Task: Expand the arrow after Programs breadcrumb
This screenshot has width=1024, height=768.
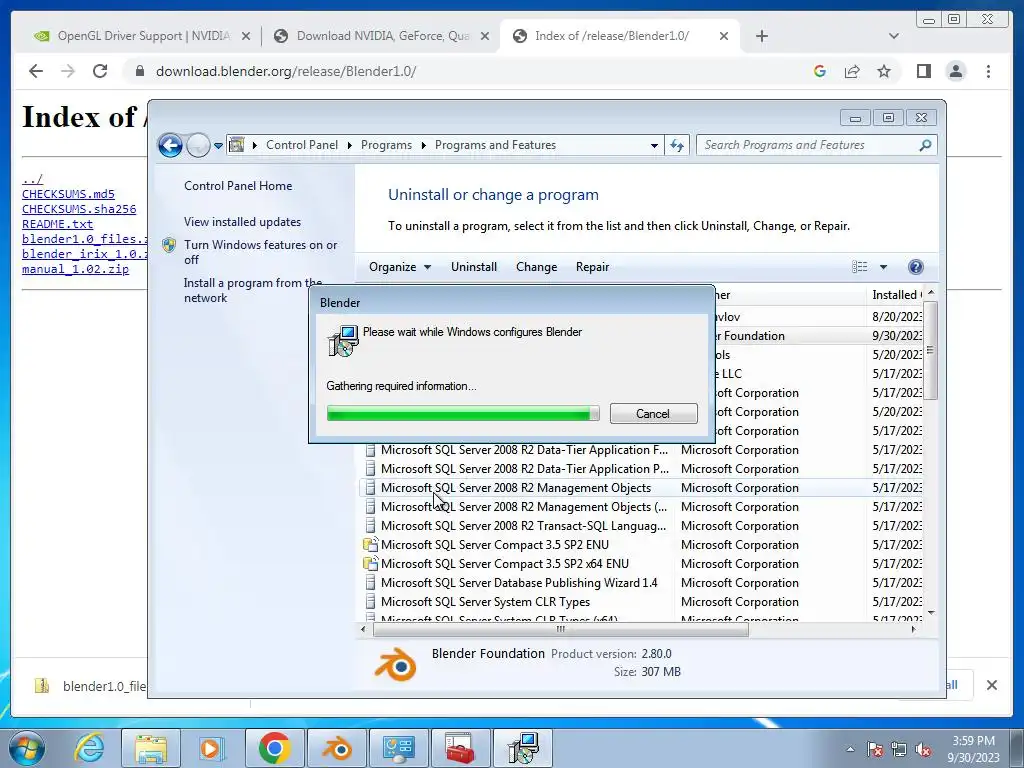Action: [423, 145]
